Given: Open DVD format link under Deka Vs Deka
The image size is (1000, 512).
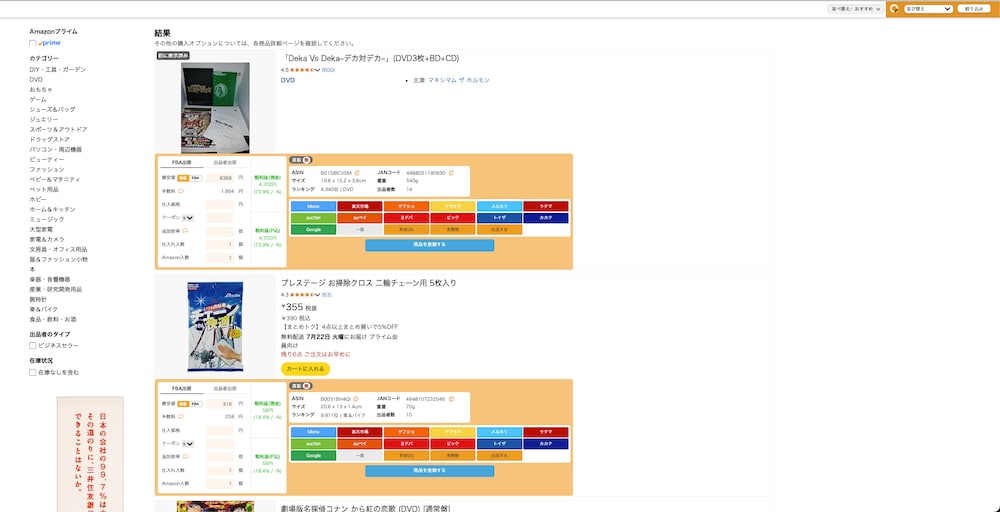Looking at the screenshot, I should pos(288,80).
